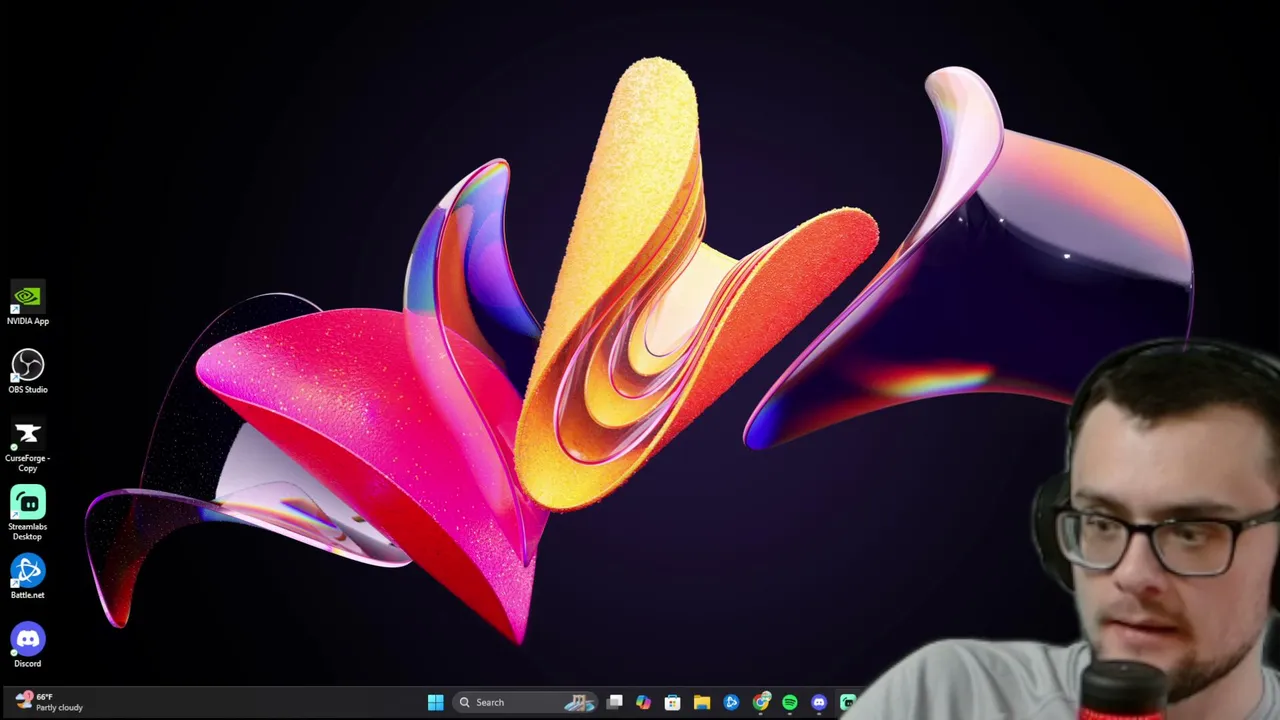Open the NVIDIA App desktop shortcut

(27, 304)
